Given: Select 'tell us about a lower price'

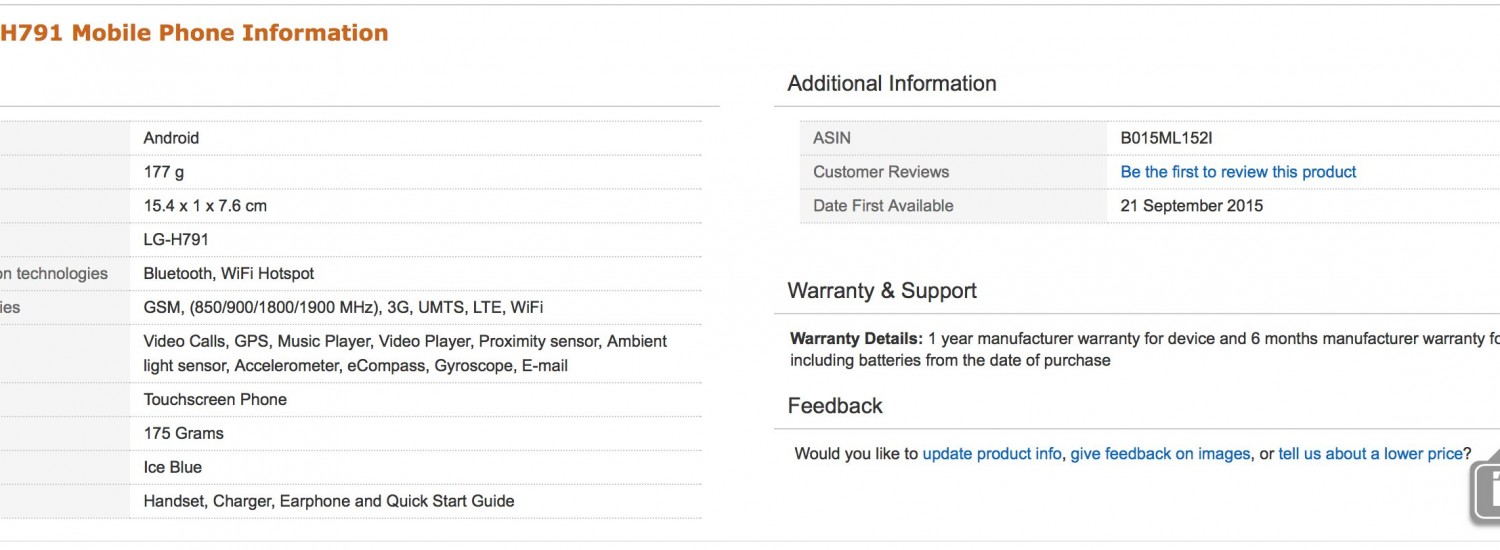Looking at the screenshot, I should tap(1370, 454).
